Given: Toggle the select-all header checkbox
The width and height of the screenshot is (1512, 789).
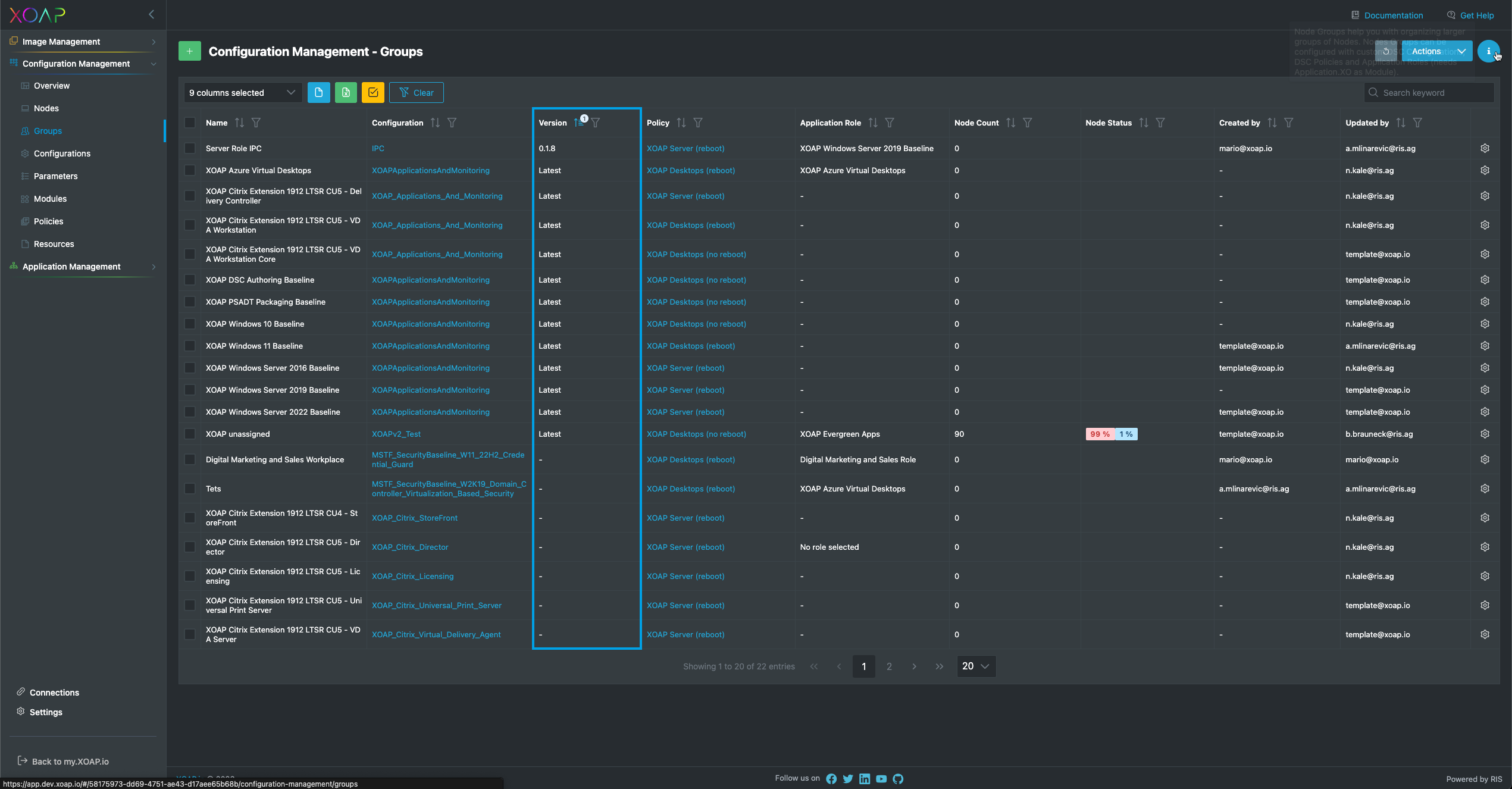Looking at the screenshot, I should coord(190,123).
